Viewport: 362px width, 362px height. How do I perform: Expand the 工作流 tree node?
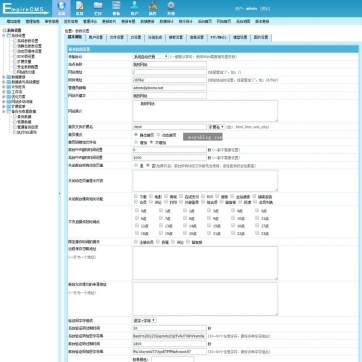pyautogui.click(x=4, y=92)
